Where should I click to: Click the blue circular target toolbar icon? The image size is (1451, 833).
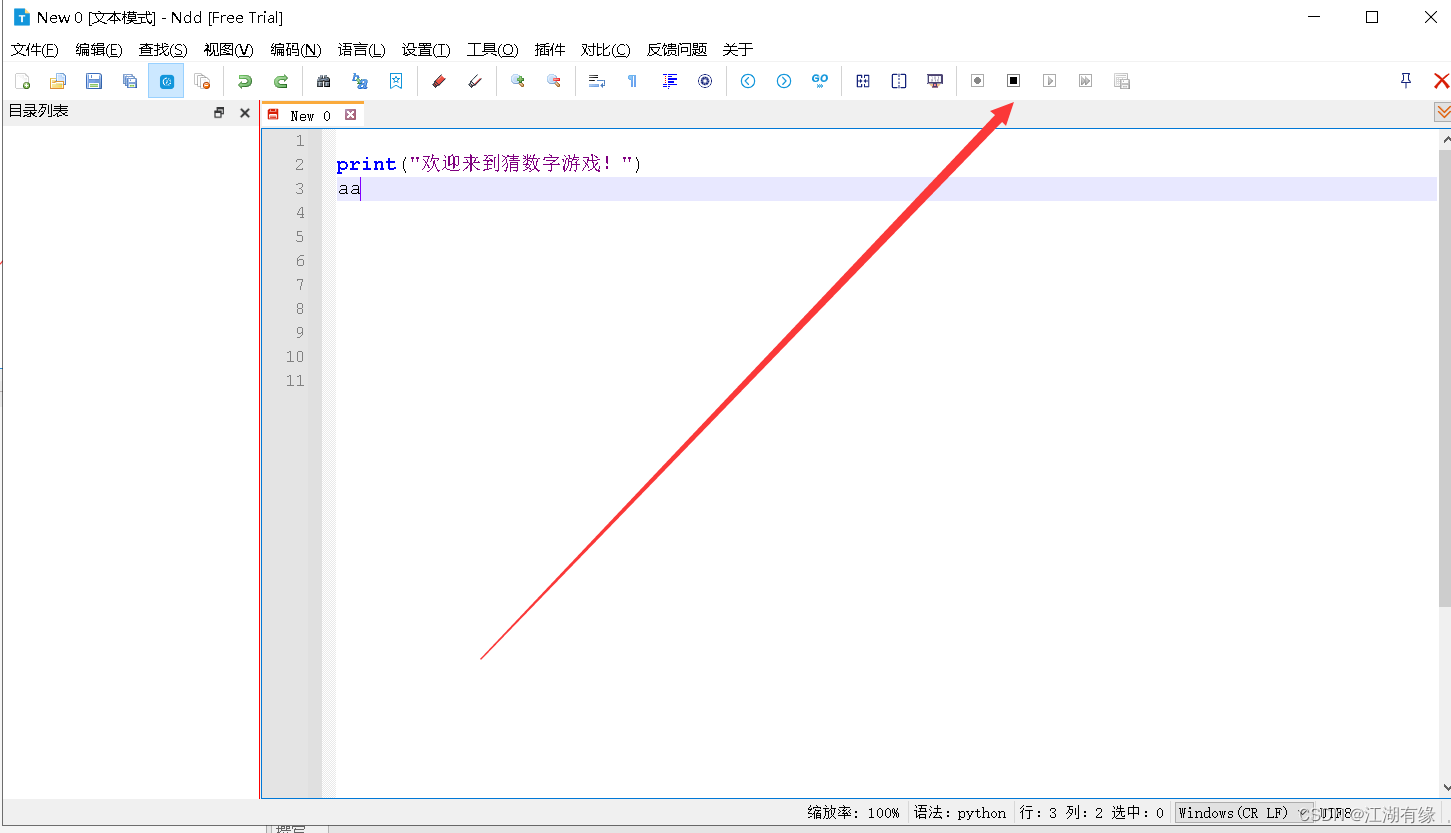(705, 81)
